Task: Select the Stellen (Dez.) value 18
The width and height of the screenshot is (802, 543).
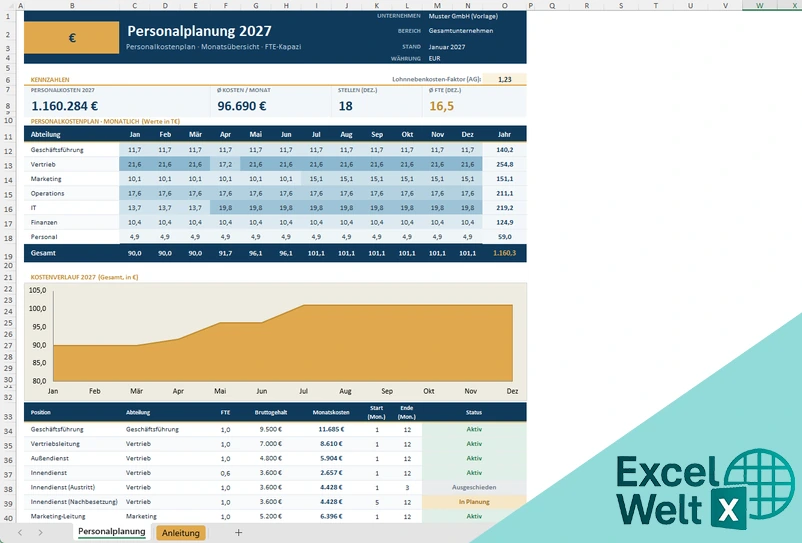Action: (345, 106)
